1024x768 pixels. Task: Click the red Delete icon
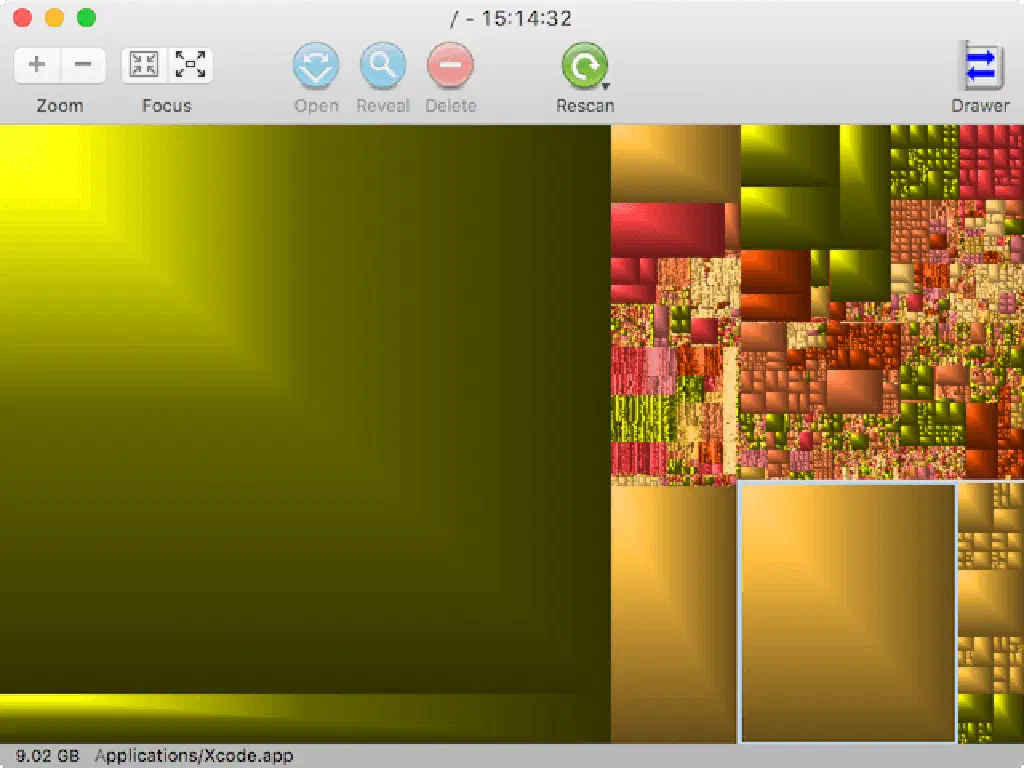(x=450, y=65)
